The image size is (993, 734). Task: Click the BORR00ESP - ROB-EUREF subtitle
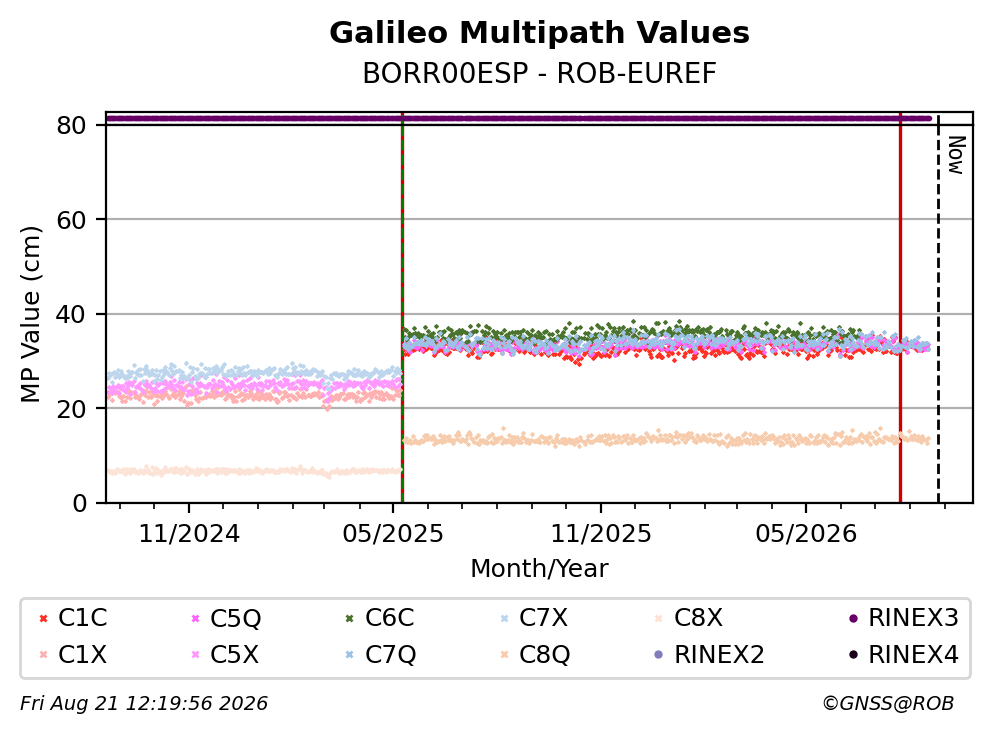coord(540,73)
